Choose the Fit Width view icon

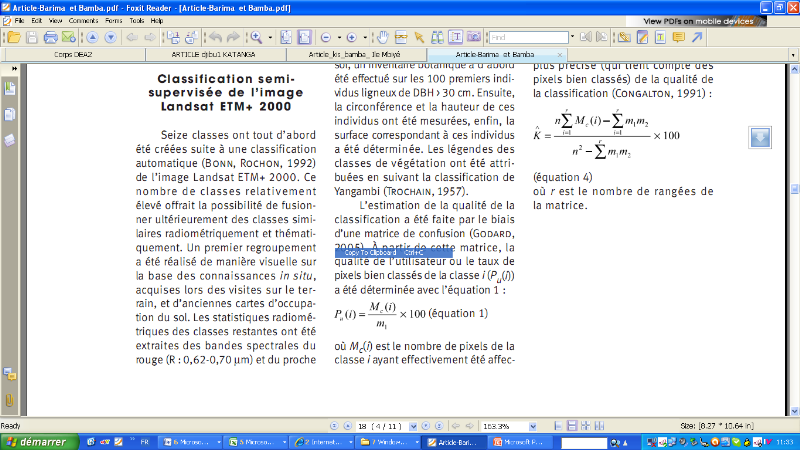point(304,37)
